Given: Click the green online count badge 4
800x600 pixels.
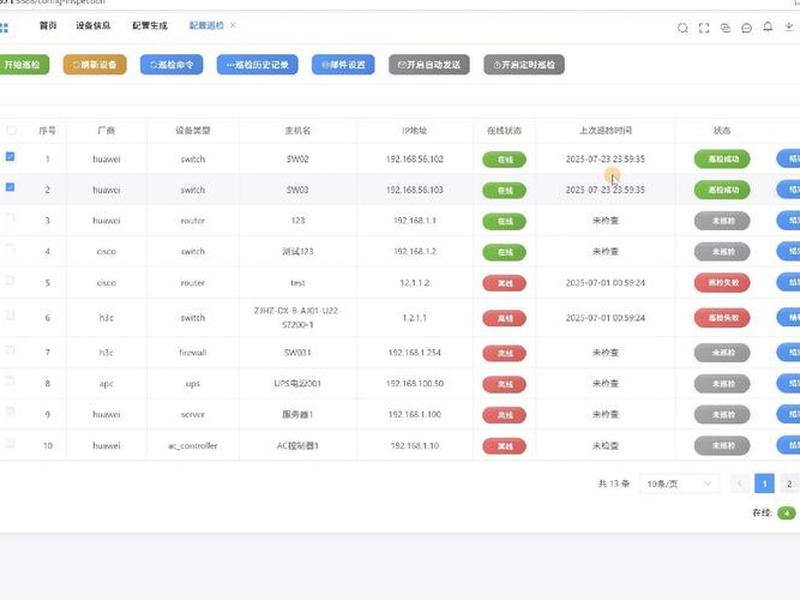Looking at the screenshot, I should [786, 513].
